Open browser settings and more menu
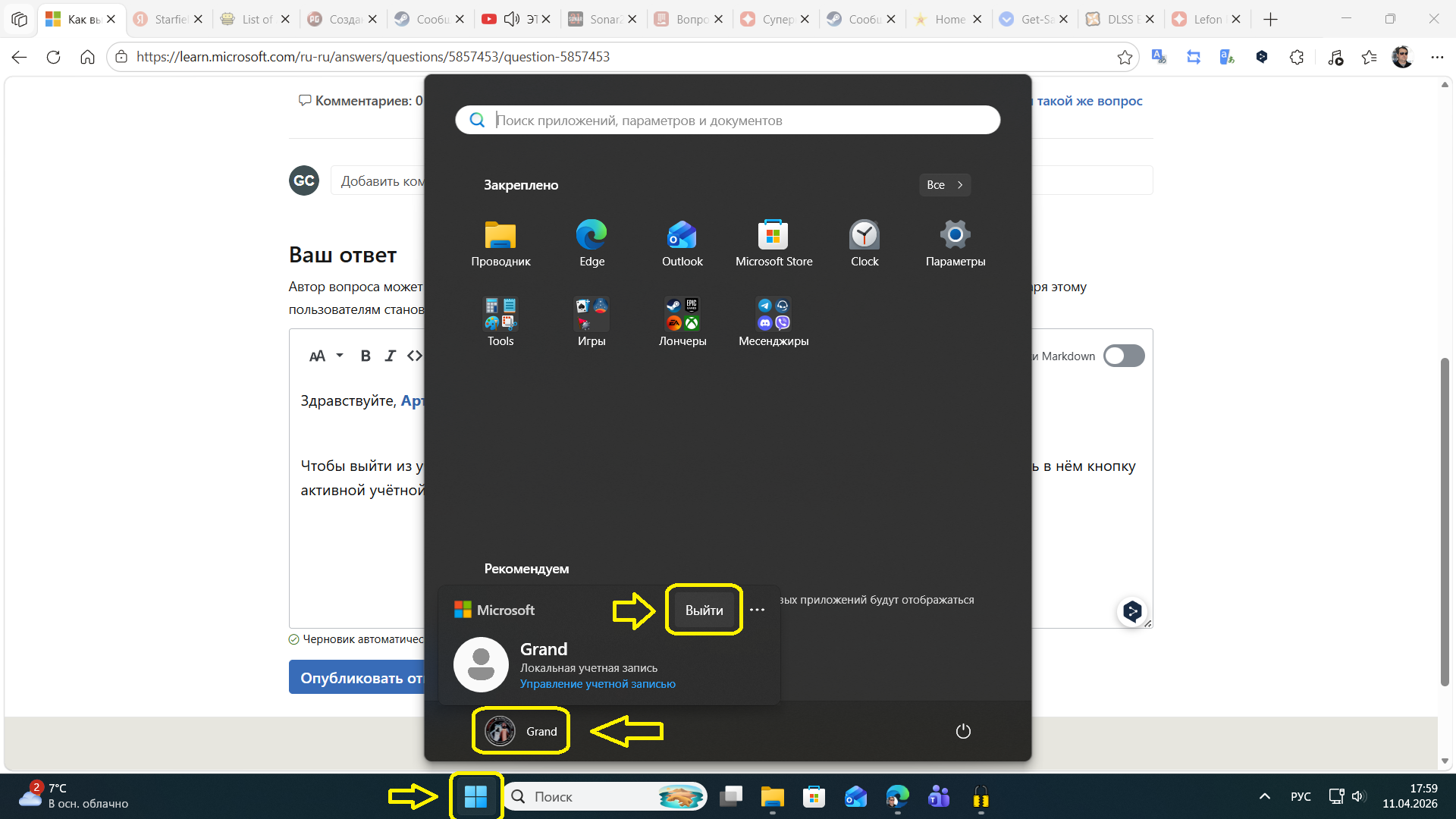This screenshot has height=819, width=1456. click(1437, 57)
